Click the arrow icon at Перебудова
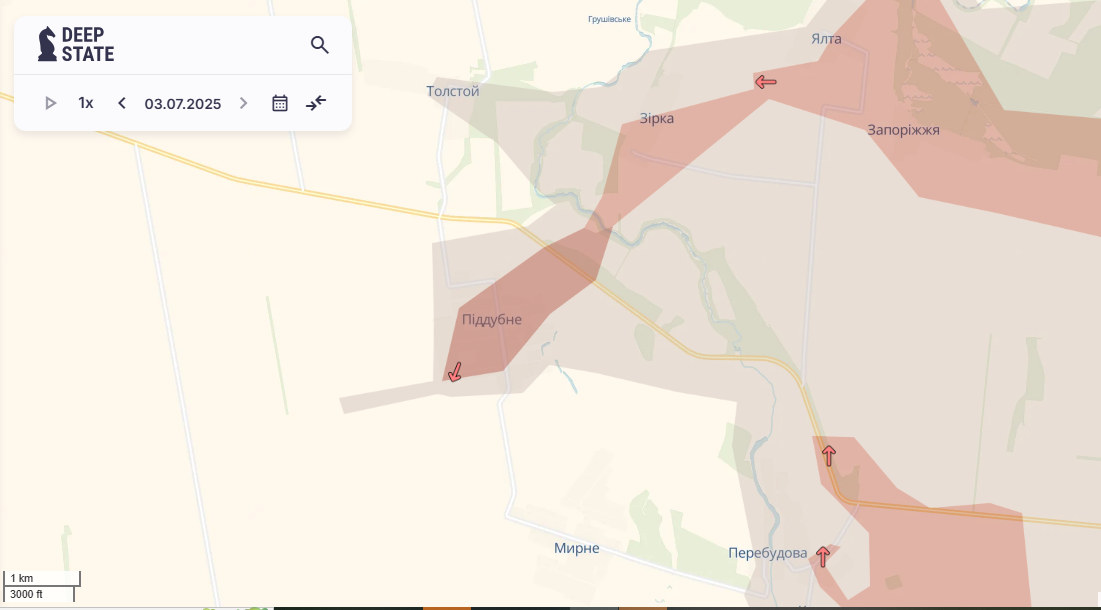The image size is (1101, 610). (x=823, y=557)
